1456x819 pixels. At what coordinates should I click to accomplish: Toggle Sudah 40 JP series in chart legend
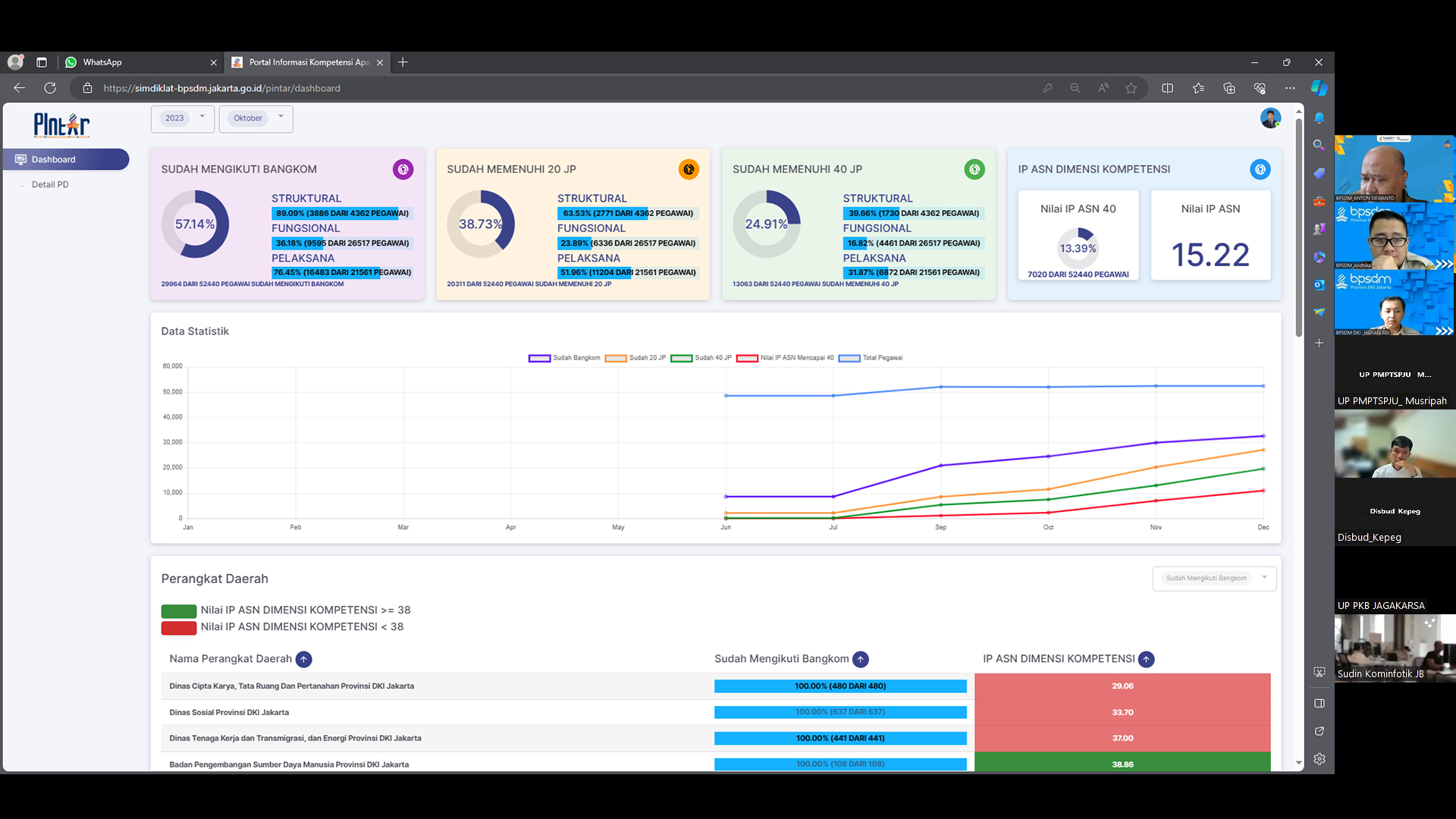701,358
